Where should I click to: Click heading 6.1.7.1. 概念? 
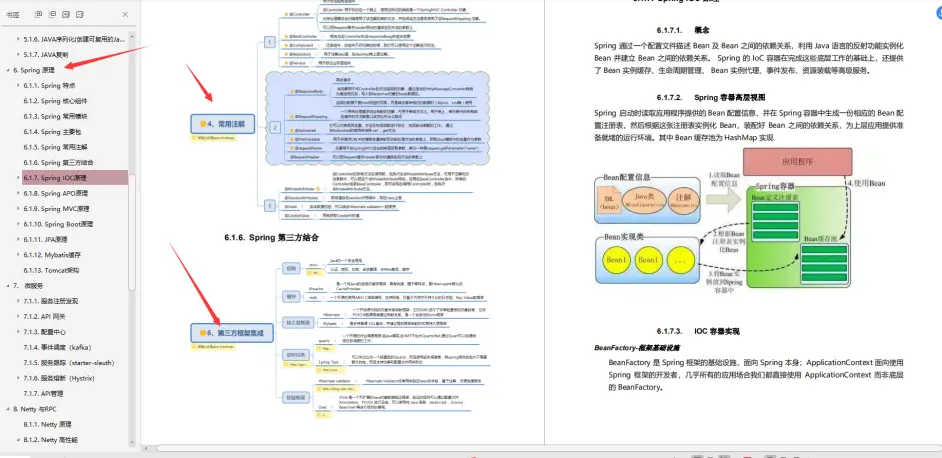685,29
